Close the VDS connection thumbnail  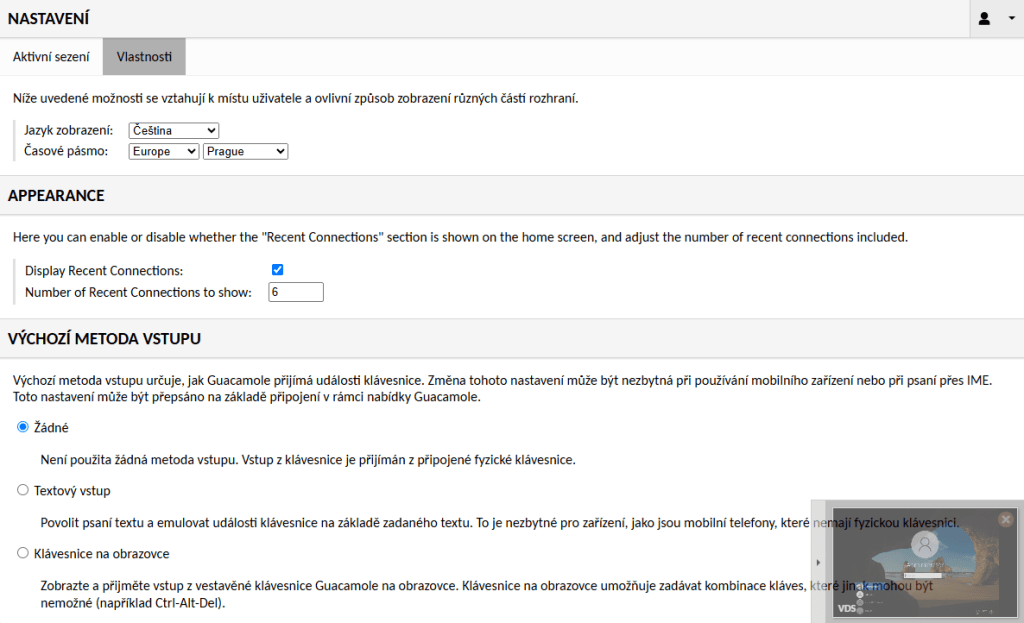coord(1006,519)
